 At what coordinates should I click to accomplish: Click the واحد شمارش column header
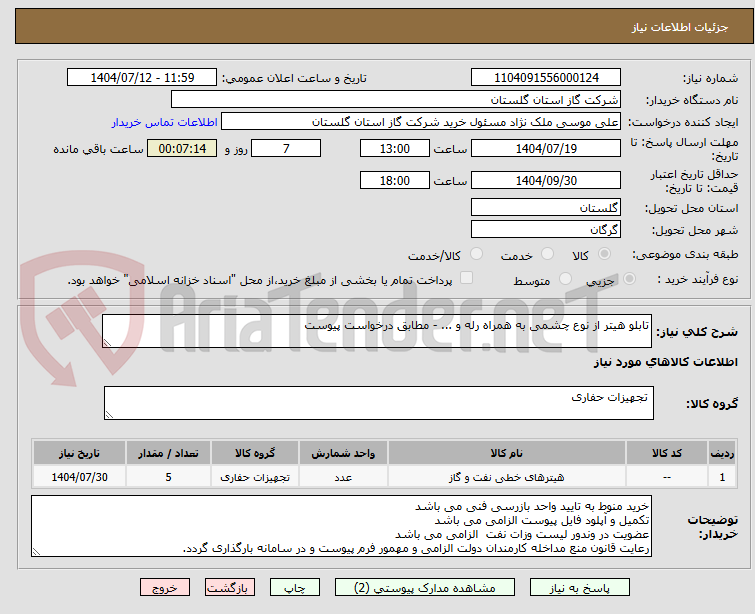[343, 453]
